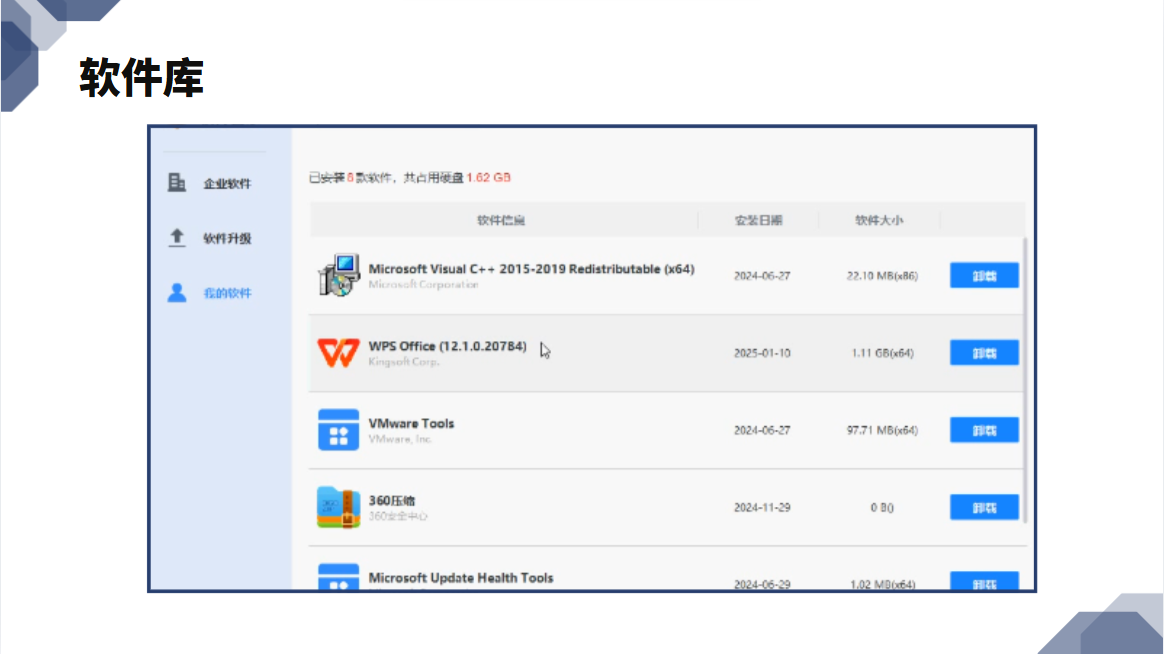
Task: Click the 软件信息 column header
Action: click(x=501, y=220)
